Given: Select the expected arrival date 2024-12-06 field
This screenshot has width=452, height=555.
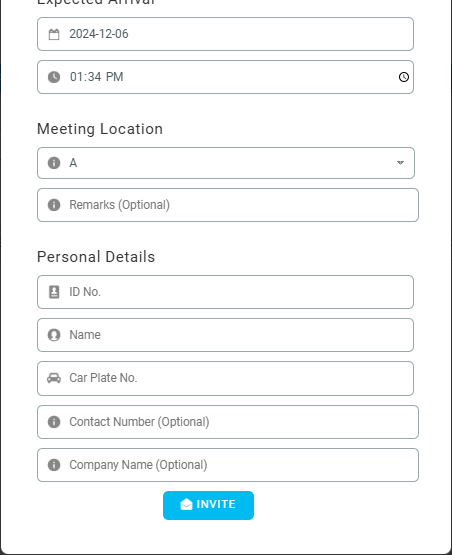Looking at the screenshot, I should [x=225, y=34].
